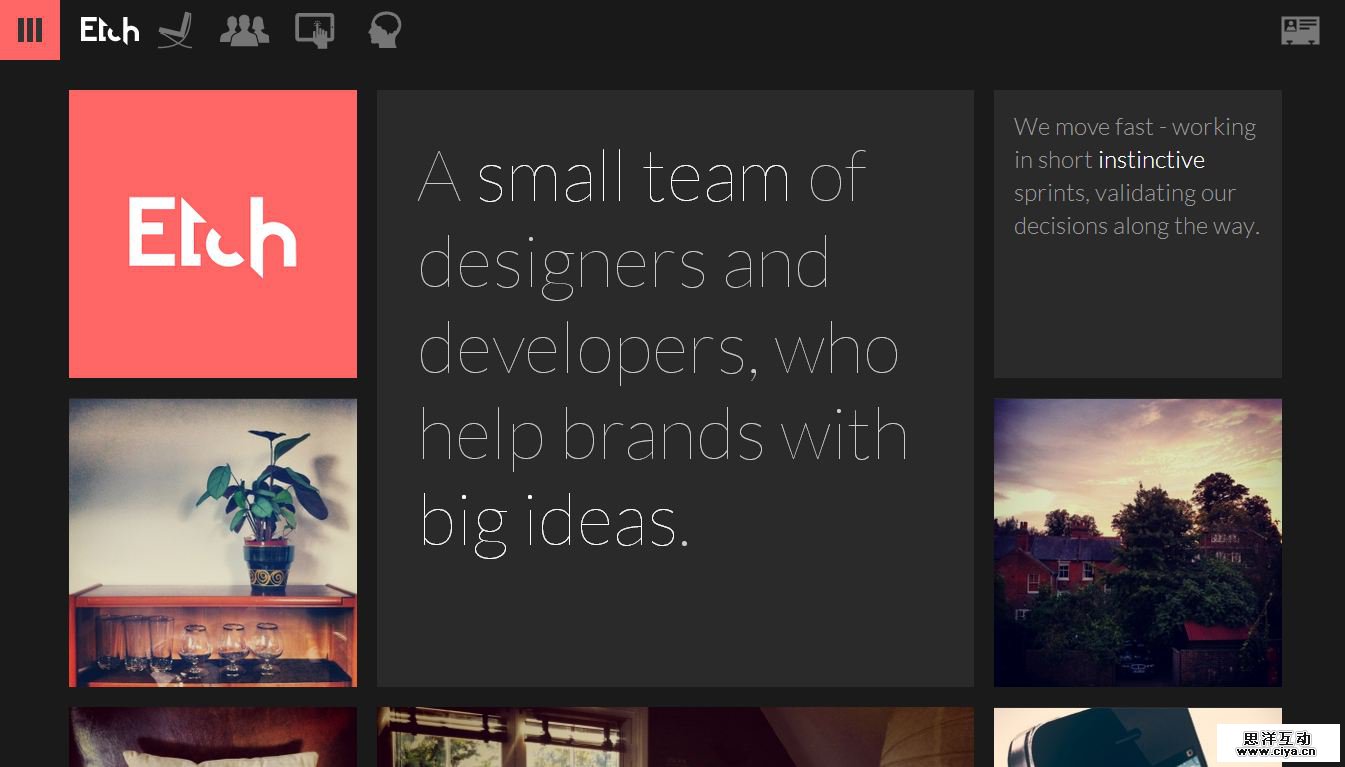Open the head with brain icon
Image resolution: width=1345 pixels, height=767 pixels.
click(x=384, y=30)
